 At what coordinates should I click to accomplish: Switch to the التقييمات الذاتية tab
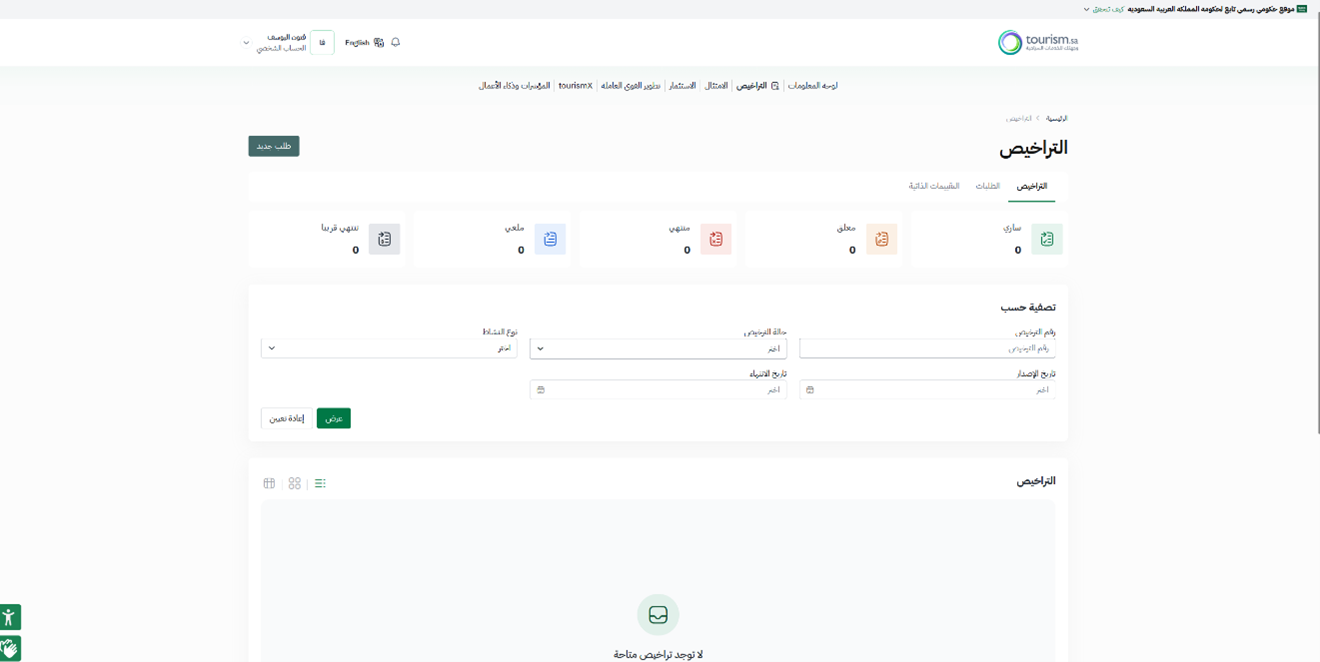click(934, 186)
